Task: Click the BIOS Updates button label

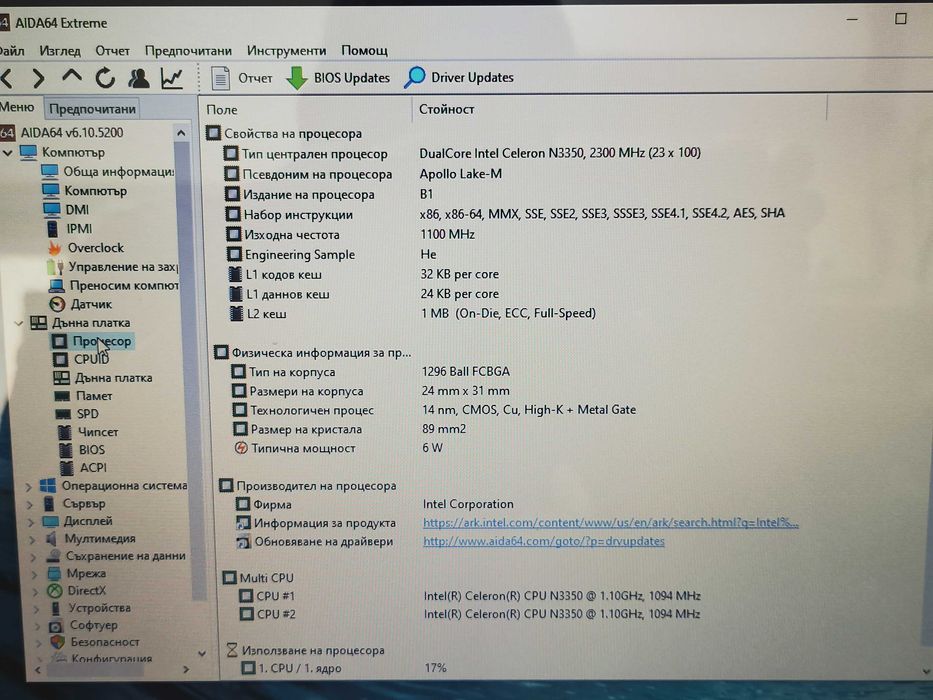Action: [x=352, y=78]
